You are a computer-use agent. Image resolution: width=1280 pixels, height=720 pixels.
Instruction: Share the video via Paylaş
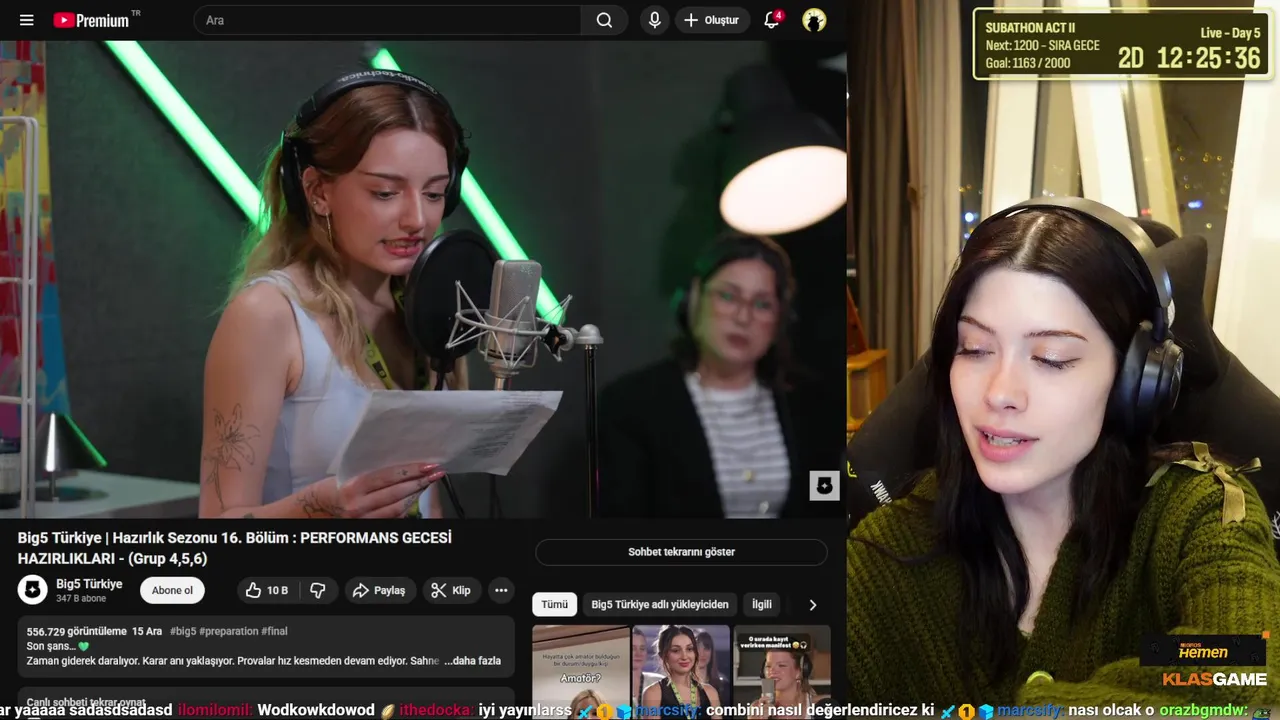(379, 590)
